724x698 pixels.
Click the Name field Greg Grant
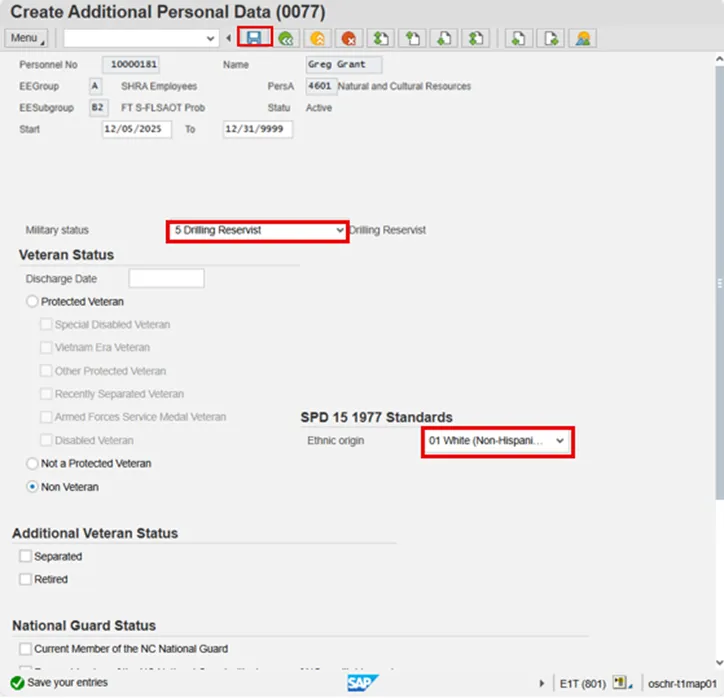pyautogui.click(x=344, y=65)
